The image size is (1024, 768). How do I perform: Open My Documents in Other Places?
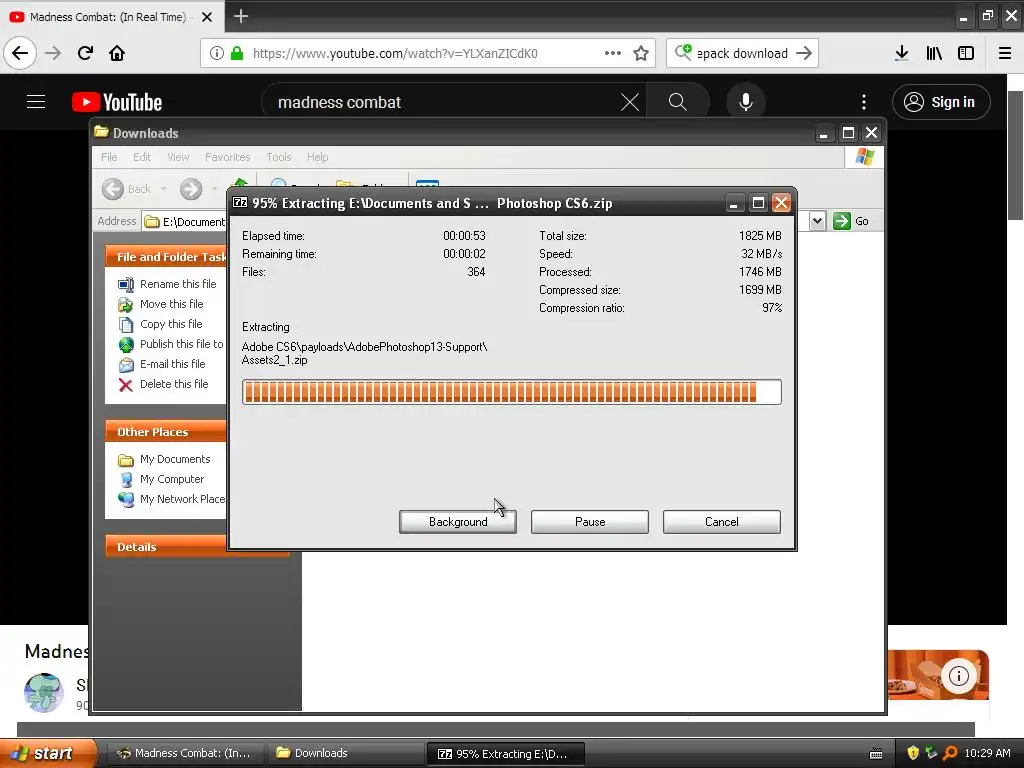tap(164, 459)
